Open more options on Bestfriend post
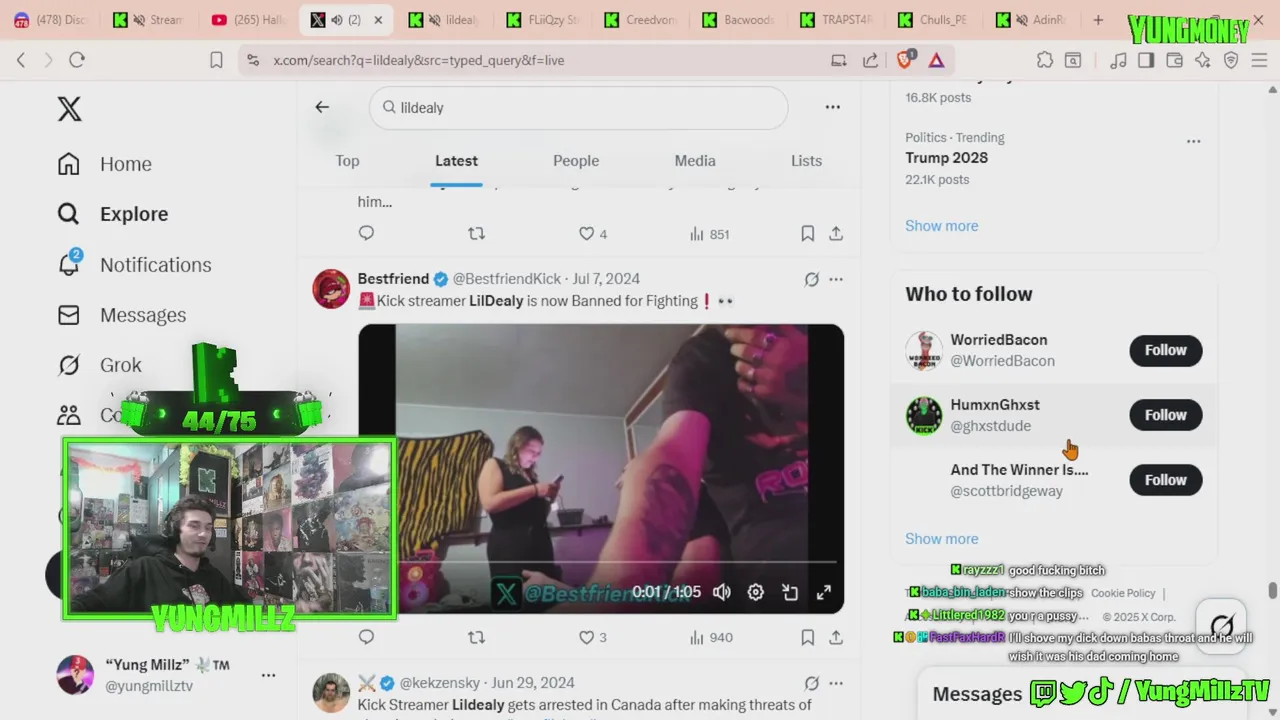This screenshot has width=1280, height=720. (836, 279)
